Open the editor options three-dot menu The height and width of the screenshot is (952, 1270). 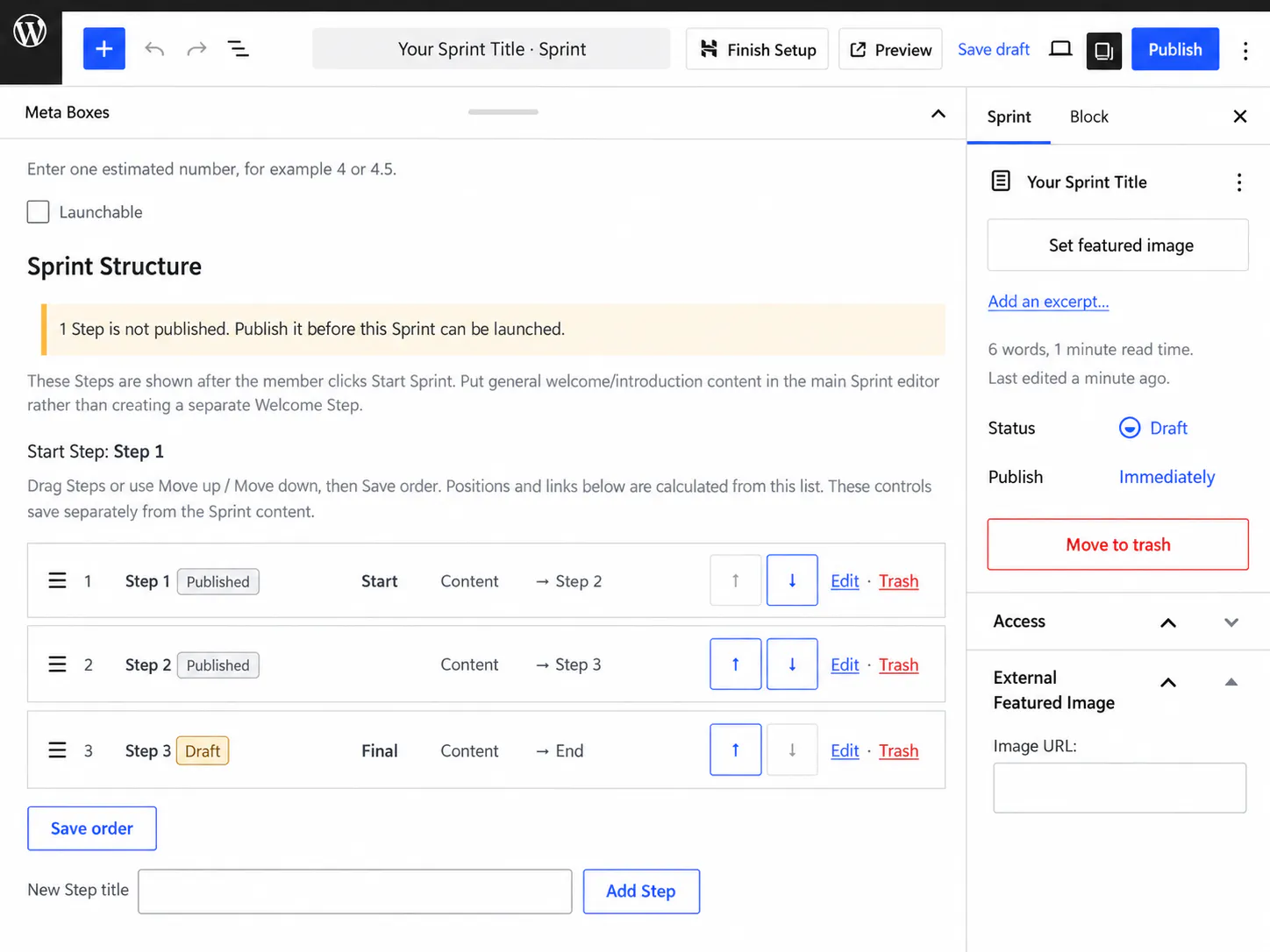pyautogui.click(x=1245, y=50)
